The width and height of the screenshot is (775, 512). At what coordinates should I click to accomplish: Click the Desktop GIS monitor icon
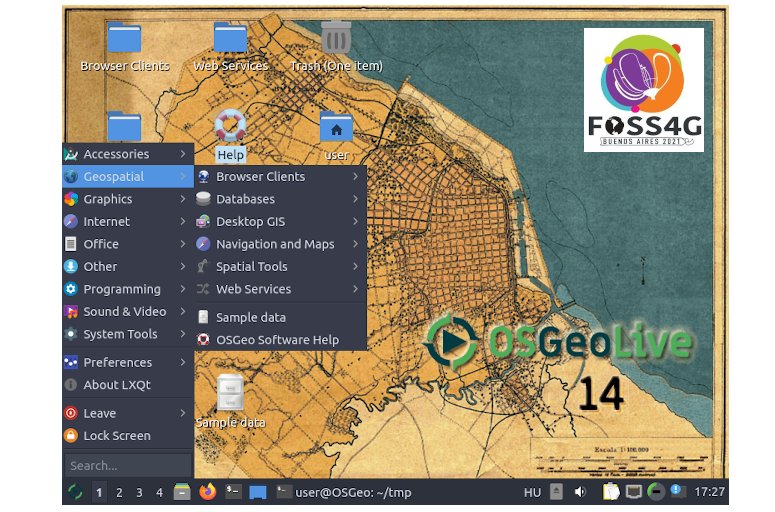[x=203, y=221]
